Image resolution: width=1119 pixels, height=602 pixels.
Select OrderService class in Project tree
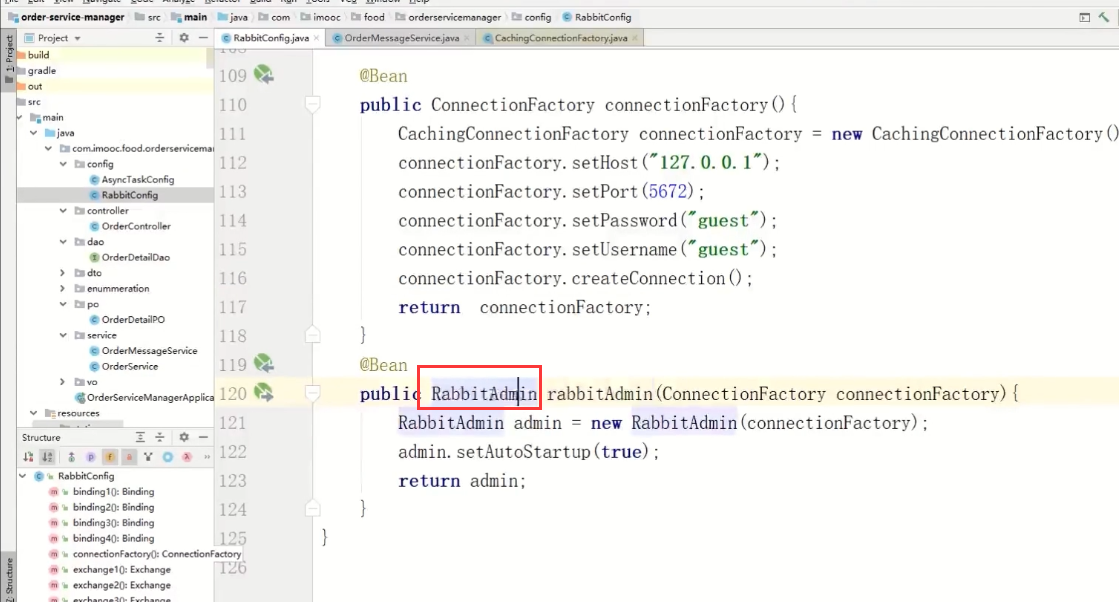[x=123, y=367]
